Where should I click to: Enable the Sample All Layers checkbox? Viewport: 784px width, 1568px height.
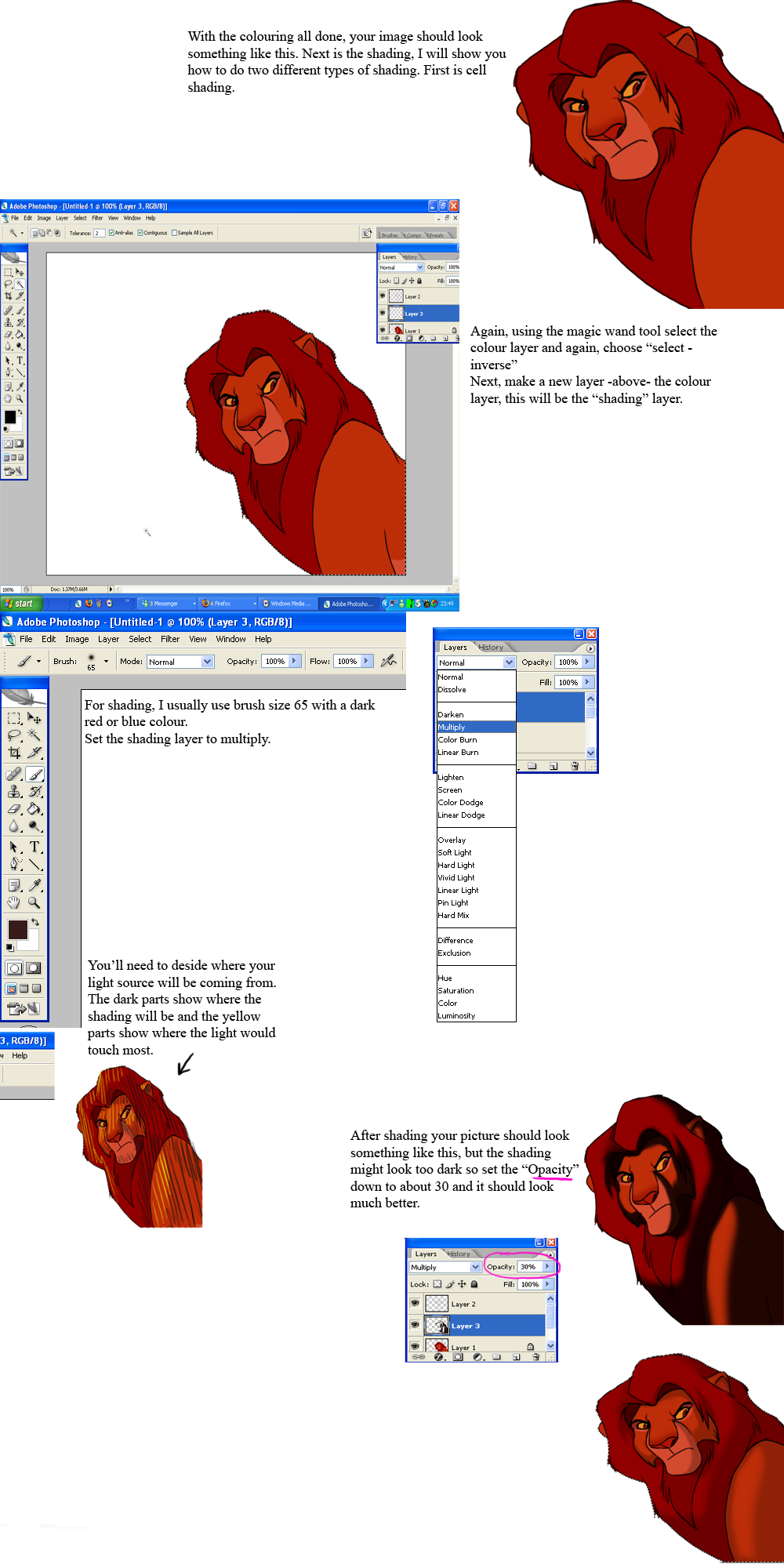click(174, 233)
